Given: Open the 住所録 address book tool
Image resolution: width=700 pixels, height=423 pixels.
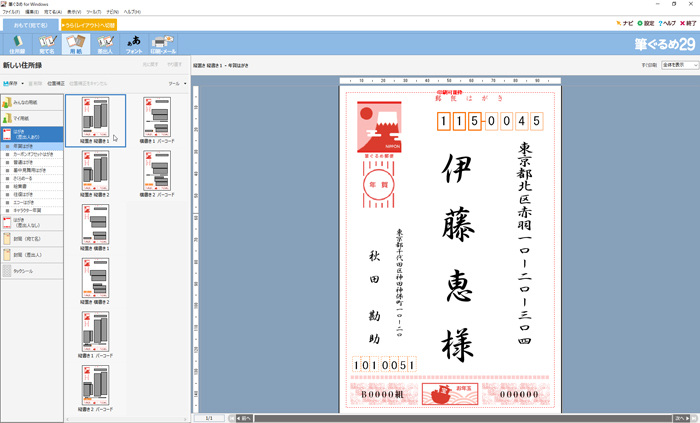Looking at the screenshot, I should [17, 43].
